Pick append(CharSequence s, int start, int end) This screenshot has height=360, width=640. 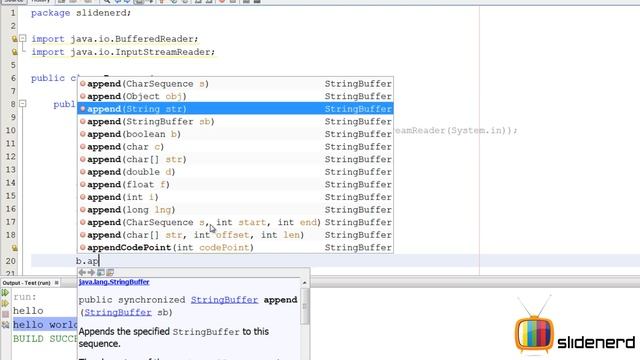236,222
